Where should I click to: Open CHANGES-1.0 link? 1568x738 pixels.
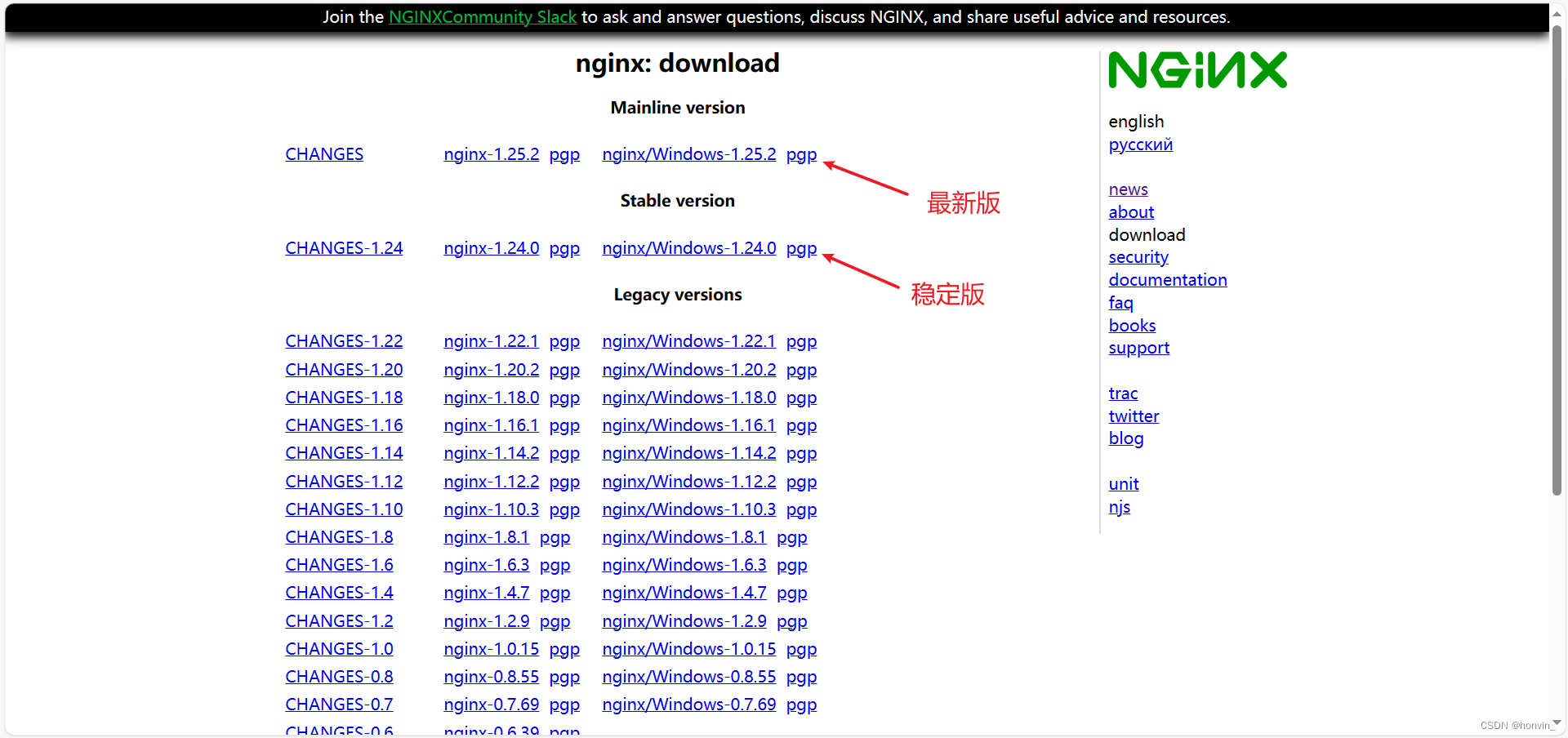click(339, 649)
